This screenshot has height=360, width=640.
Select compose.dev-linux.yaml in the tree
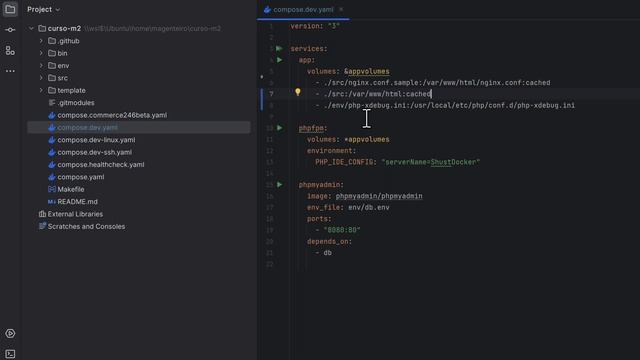point(96,140)
